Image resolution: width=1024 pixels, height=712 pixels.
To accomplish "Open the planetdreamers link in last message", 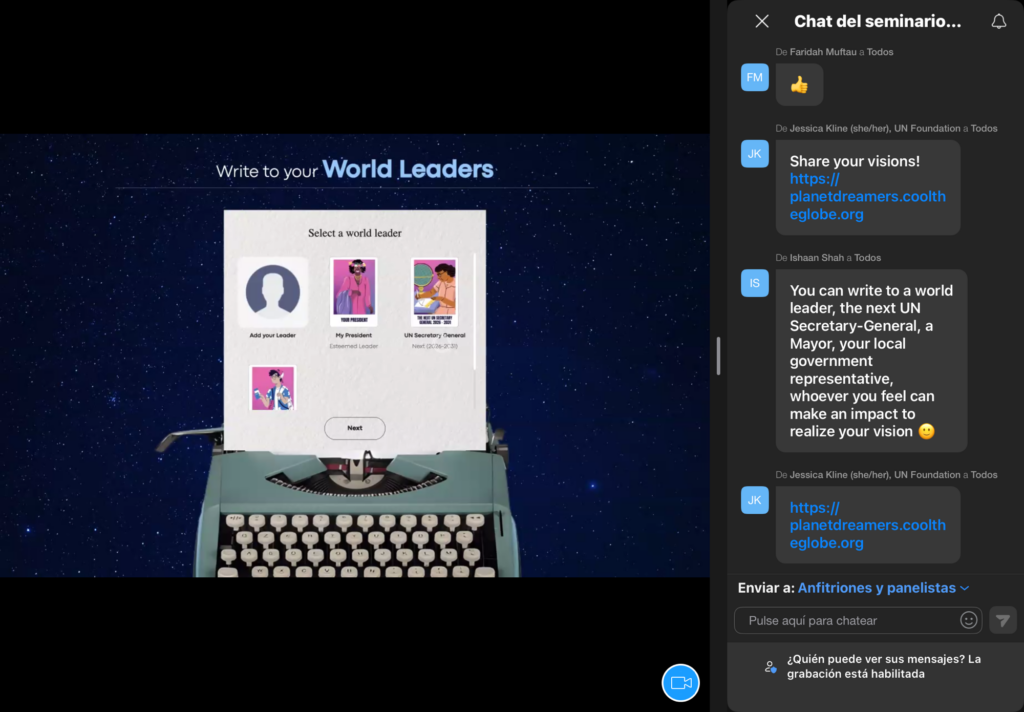I will (x=866, y=525).
